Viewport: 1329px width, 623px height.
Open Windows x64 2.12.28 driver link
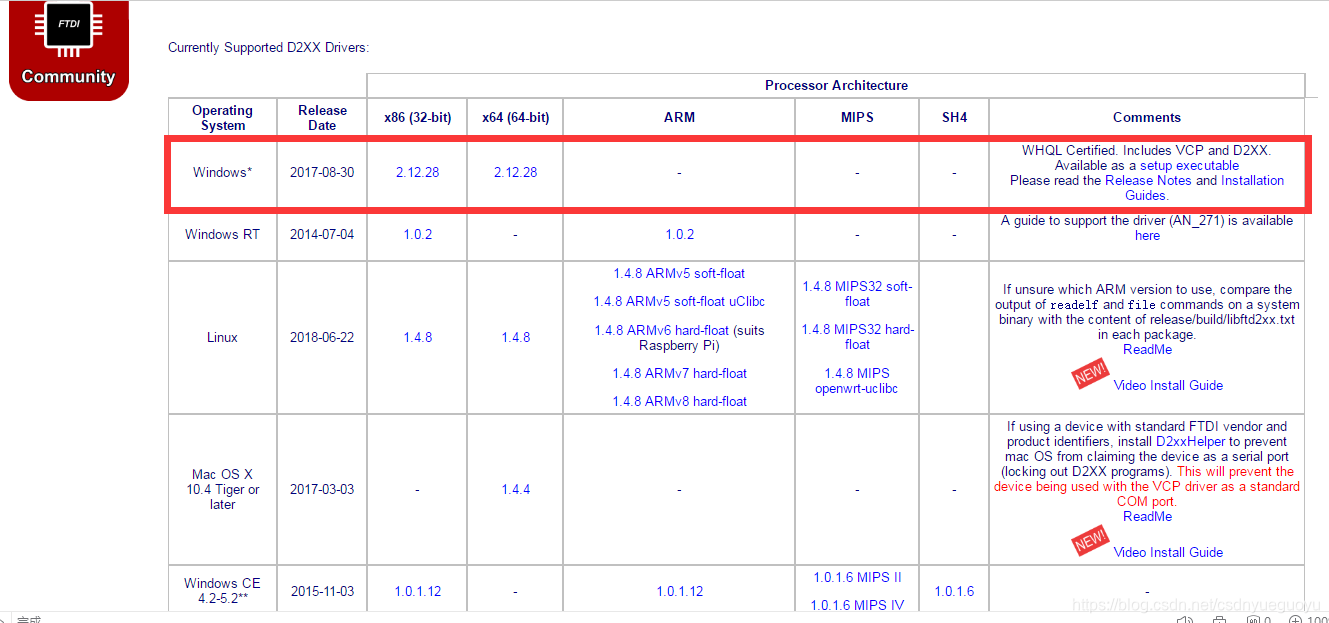pyautogui.click(x=515, y=172)
